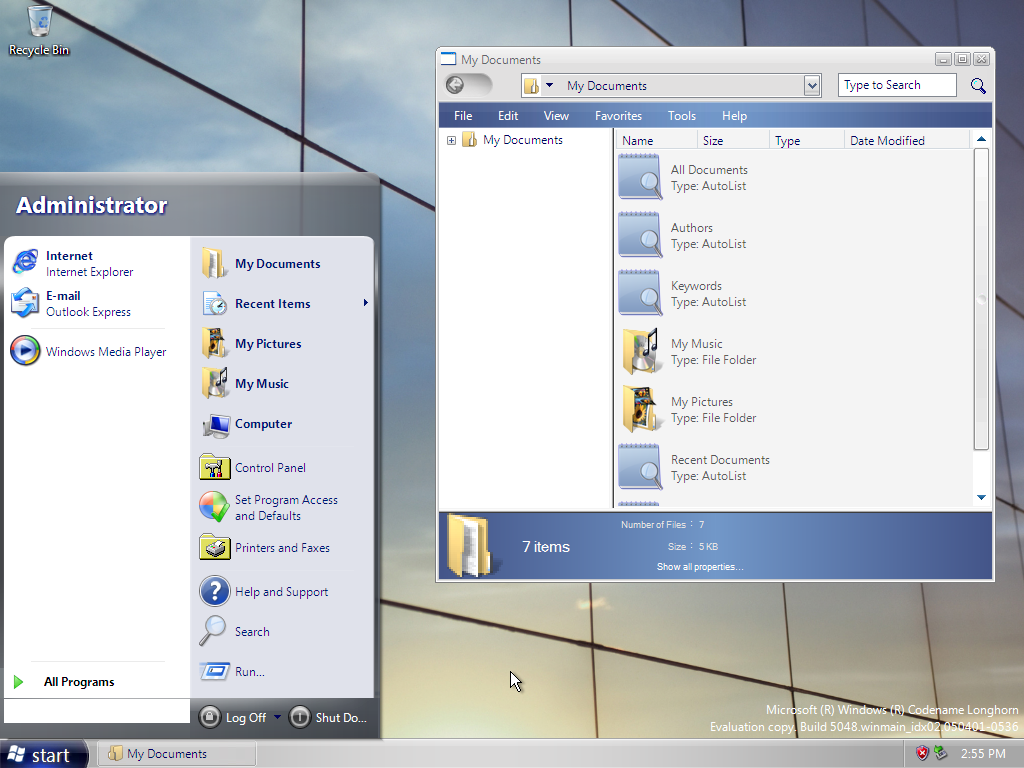Click the Type to Search input field
1024x768 pixels.
coord(896,86)
